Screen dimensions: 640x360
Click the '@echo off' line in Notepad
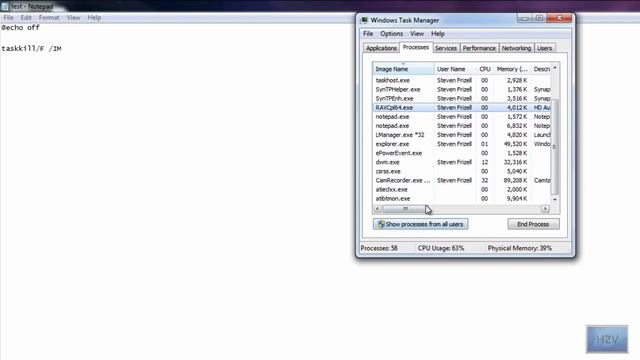[20, 28]
